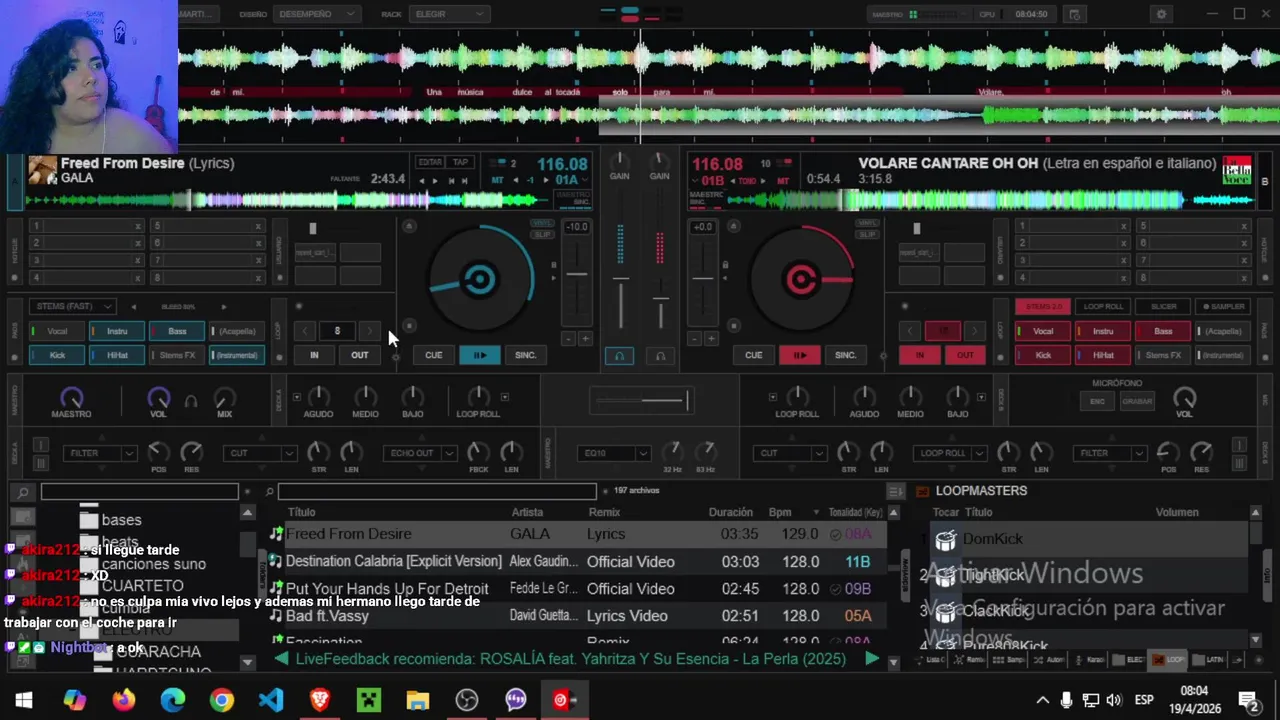Viewport: 1280px width, 720px height.
Task: Click the browser track search input field
Action: point(436,492)
